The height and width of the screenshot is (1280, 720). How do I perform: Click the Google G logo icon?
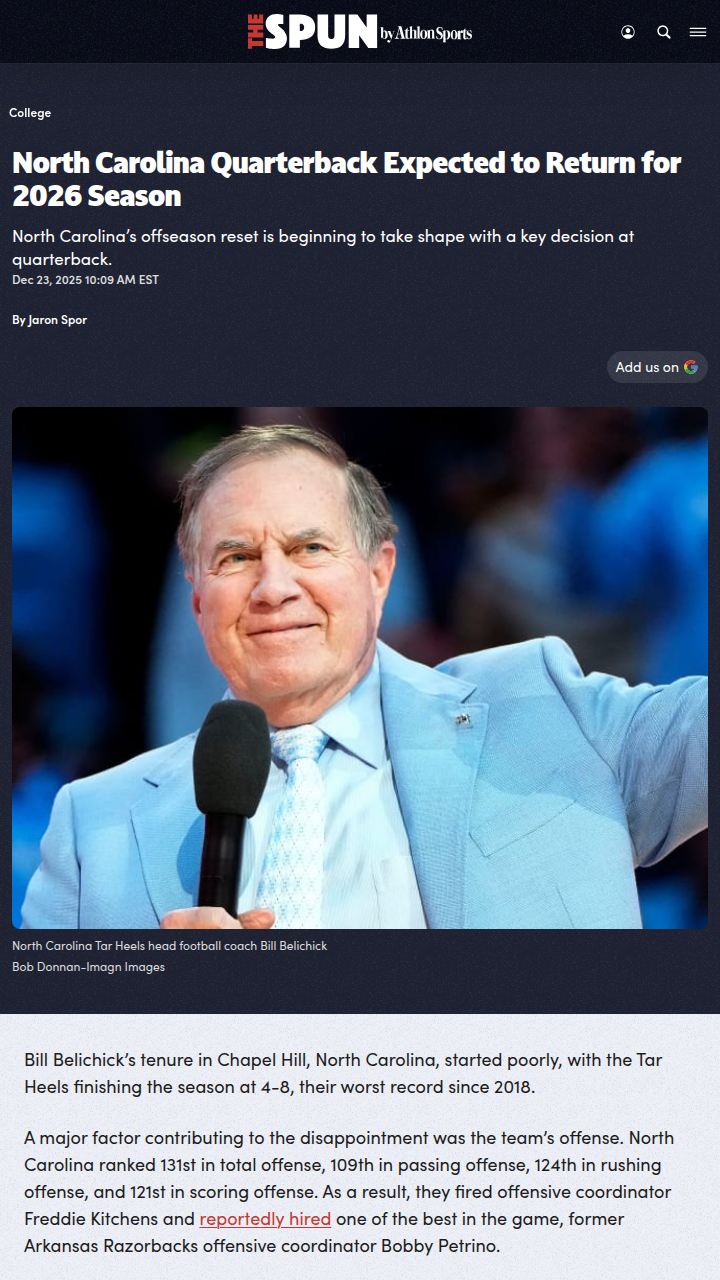691,367
